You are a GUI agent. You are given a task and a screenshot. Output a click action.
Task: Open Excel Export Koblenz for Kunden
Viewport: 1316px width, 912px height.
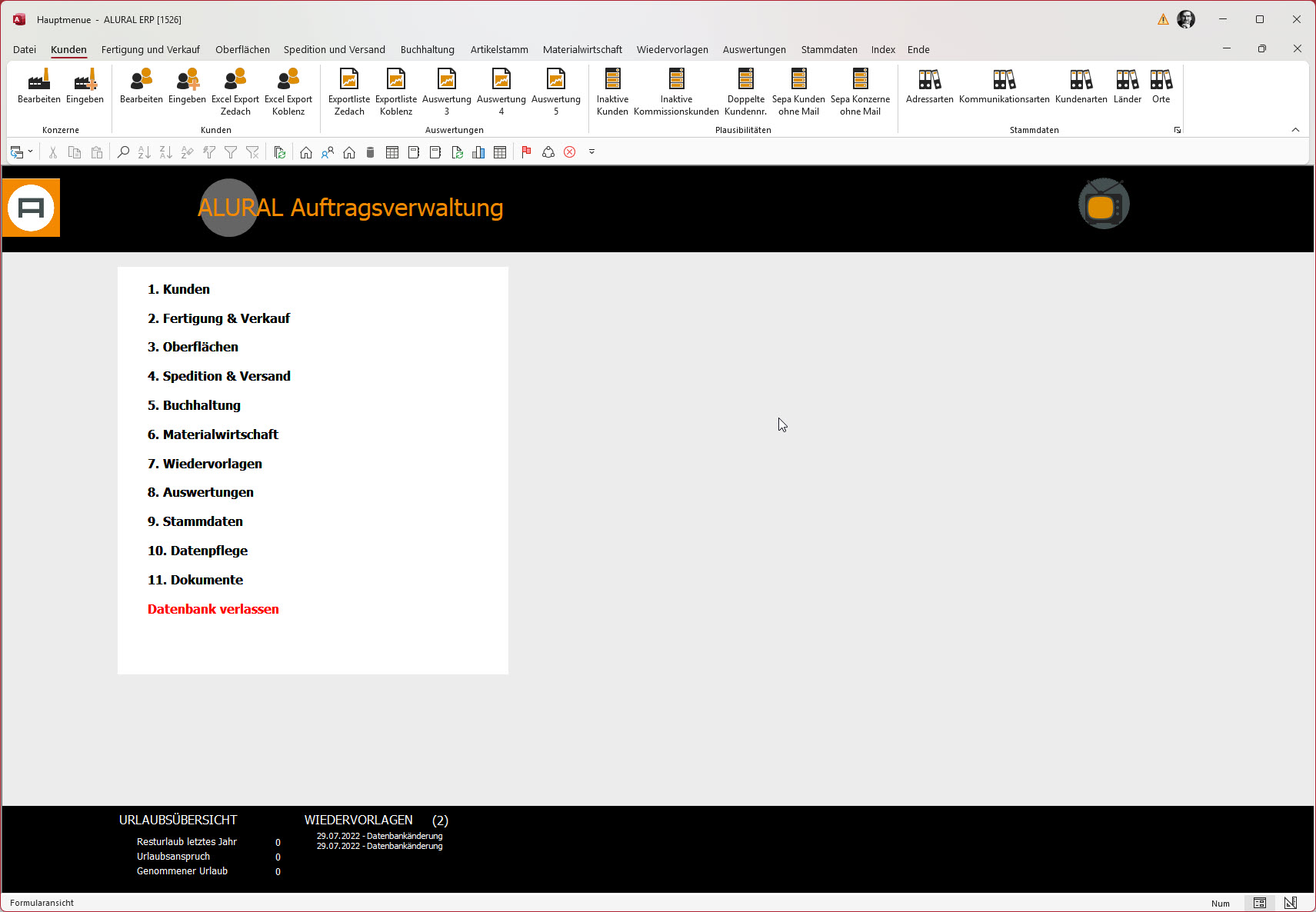pyautogui.click(x=288, y=80)
